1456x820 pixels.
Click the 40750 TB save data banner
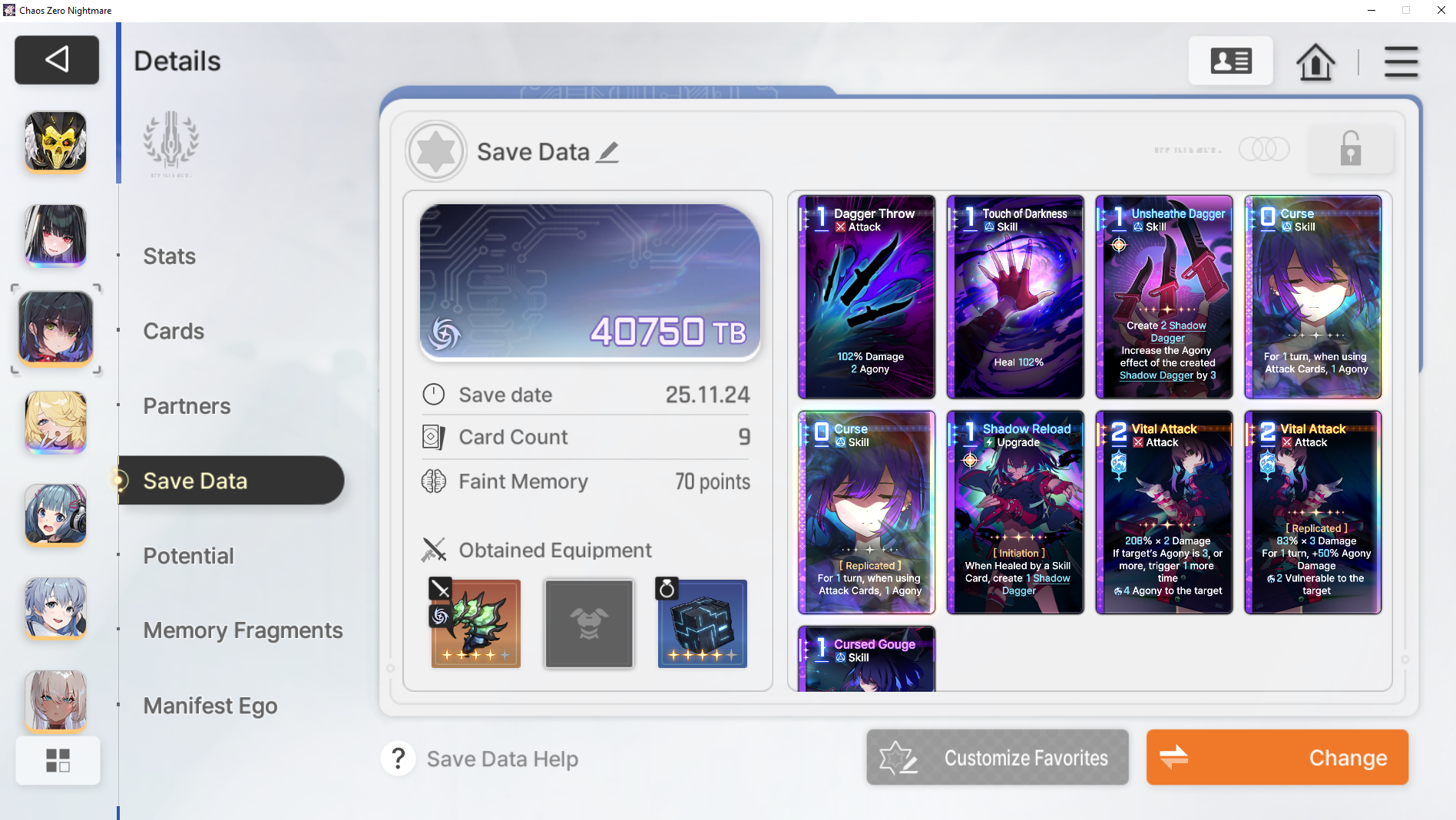pyautogui.click(x=590, y=282)
